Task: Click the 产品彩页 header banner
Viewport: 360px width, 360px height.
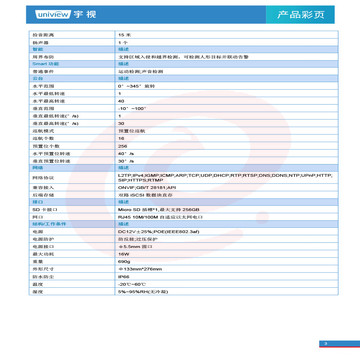Action: [300, 15]
